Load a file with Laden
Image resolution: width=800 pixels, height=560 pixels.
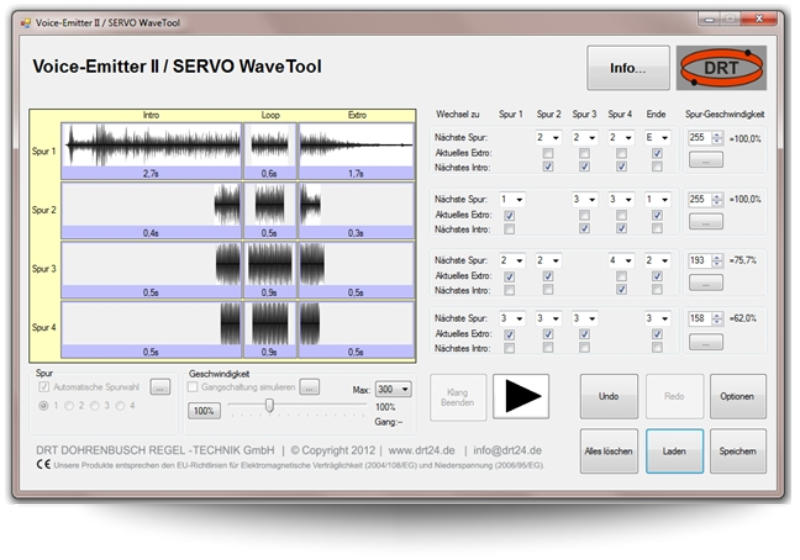point(674,451)
